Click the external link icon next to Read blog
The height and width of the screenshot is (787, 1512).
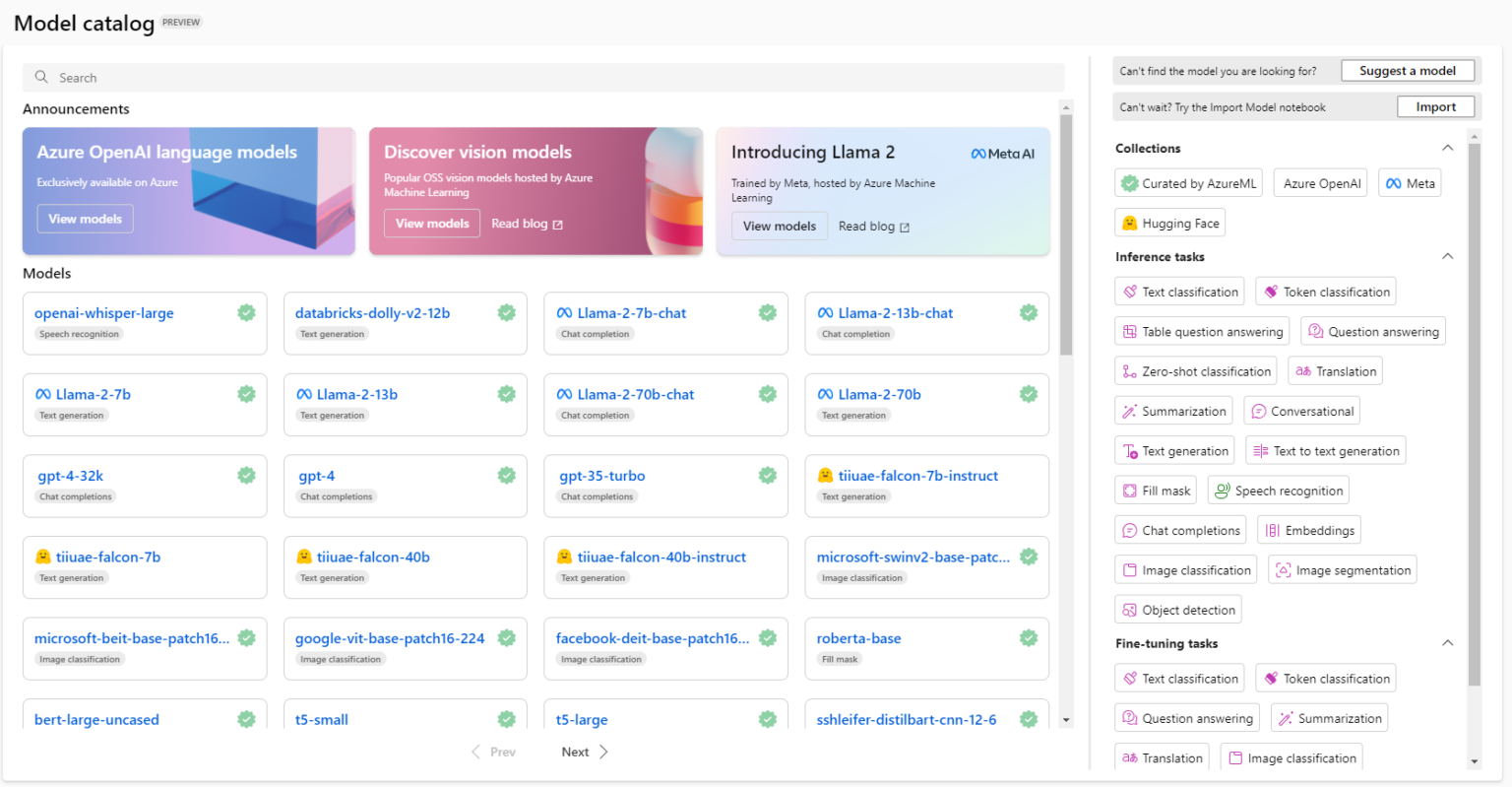point(556,224)
